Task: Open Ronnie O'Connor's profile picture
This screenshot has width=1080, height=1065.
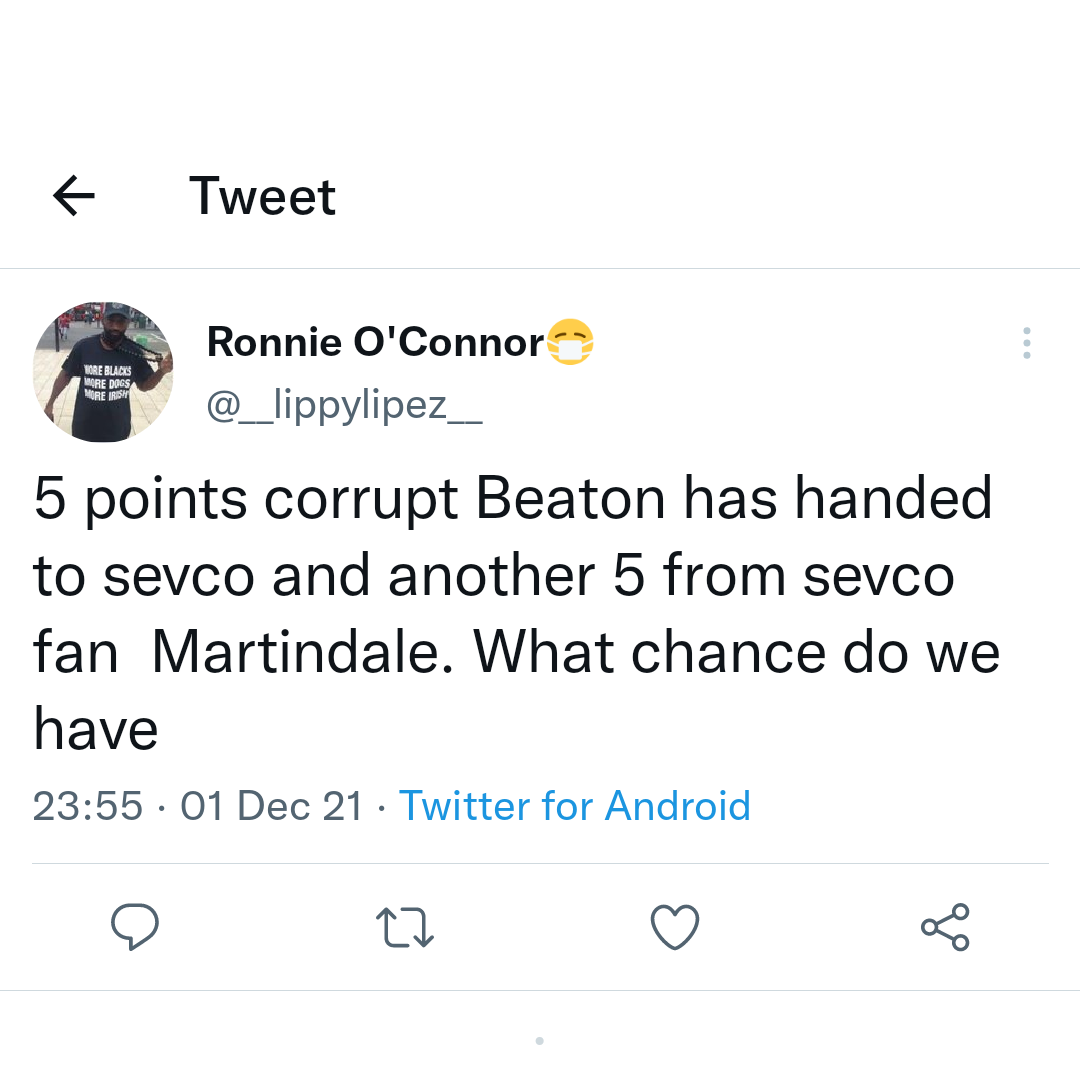Action: (103, 371)
